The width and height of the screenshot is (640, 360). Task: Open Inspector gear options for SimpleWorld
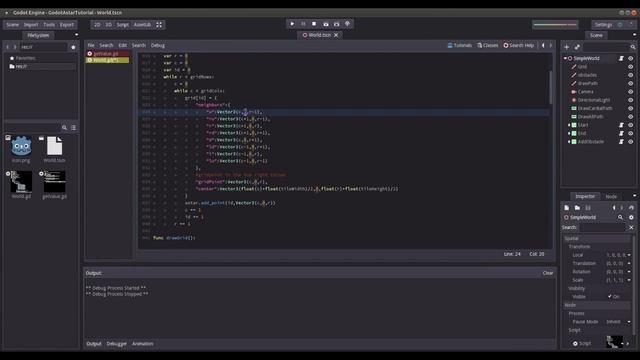631,218
